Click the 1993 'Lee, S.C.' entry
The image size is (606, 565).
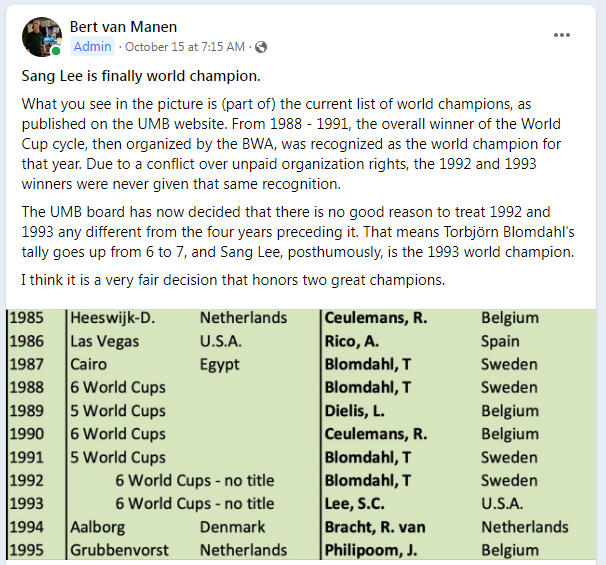point(356,504)
